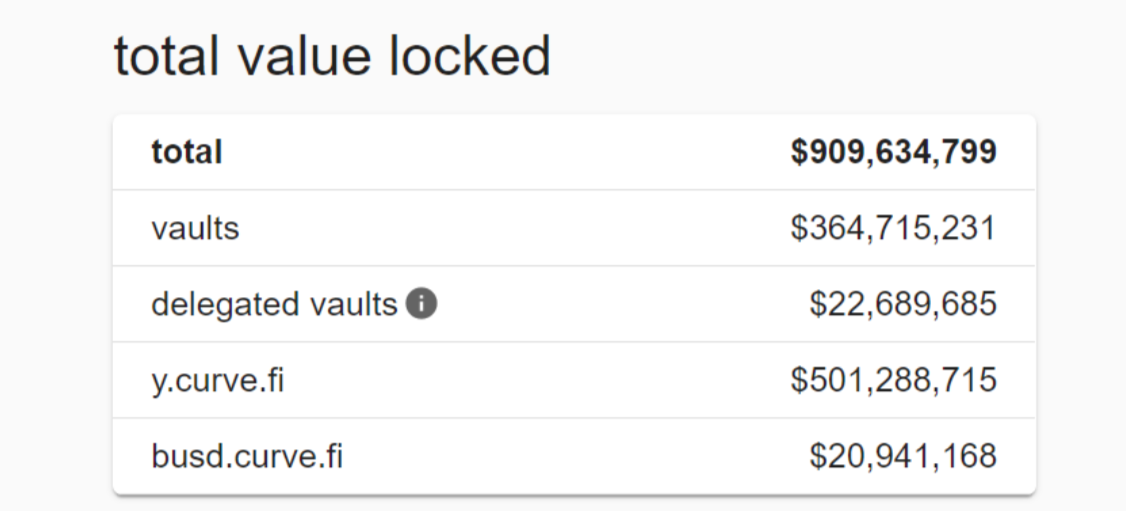Open the y.curve.fi row label

click(x=218, y=380)
